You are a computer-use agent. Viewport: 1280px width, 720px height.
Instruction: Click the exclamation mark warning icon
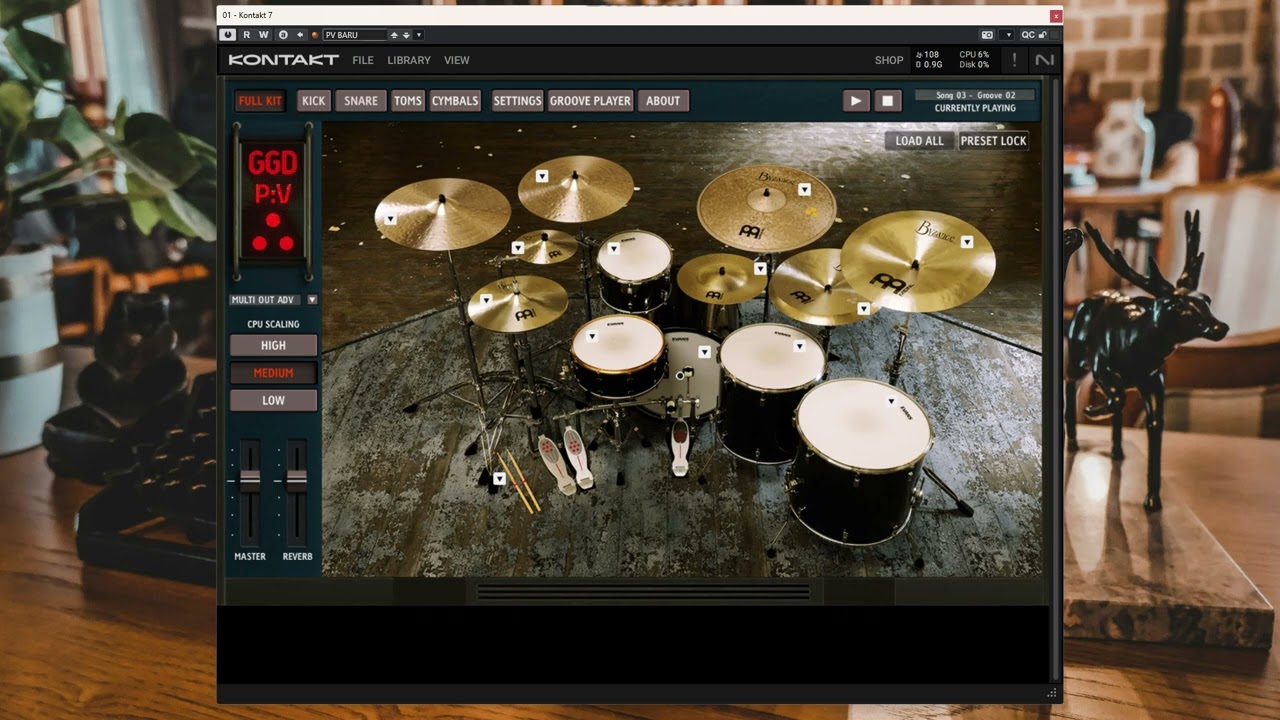tap(1014, 60)
